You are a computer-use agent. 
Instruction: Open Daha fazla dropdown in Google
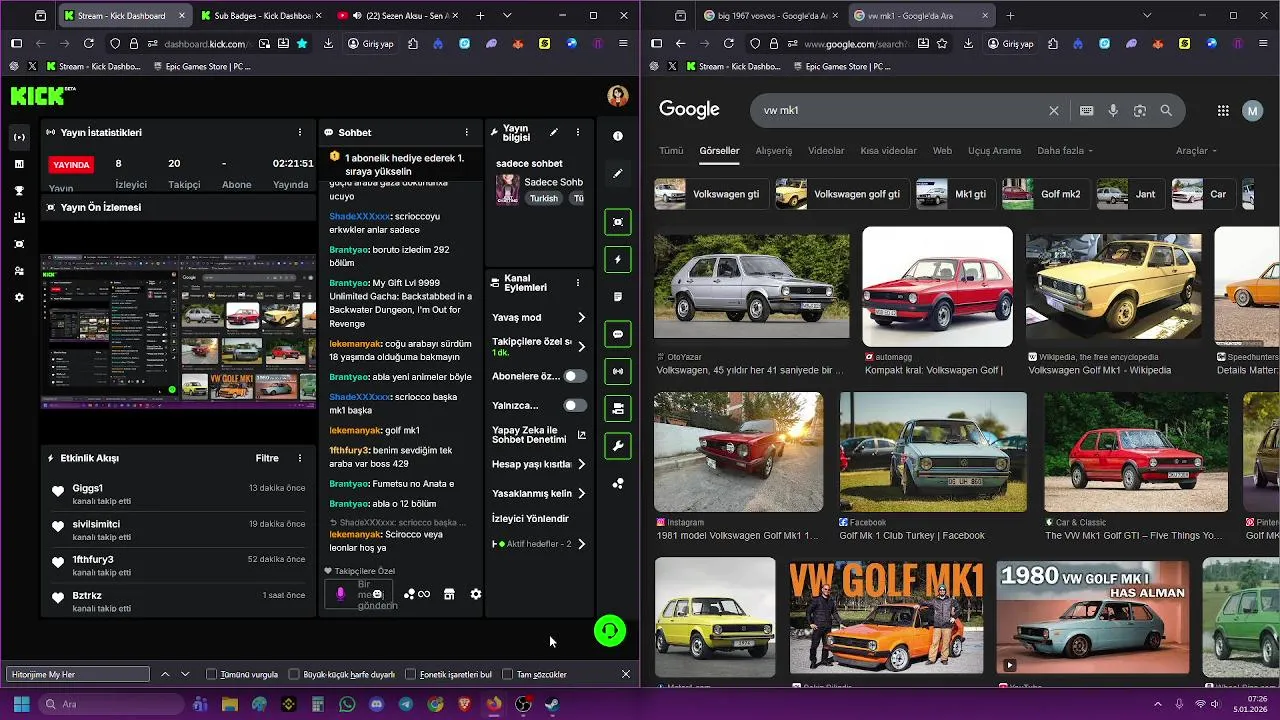pos(1065,151)
